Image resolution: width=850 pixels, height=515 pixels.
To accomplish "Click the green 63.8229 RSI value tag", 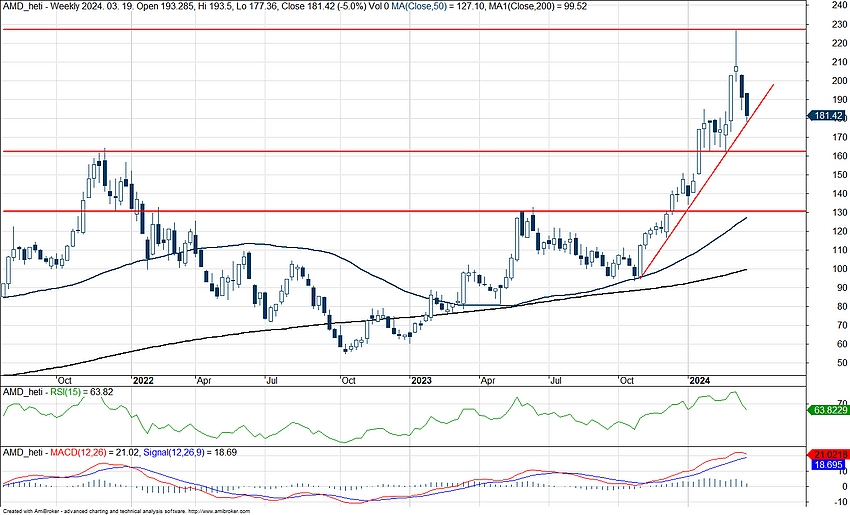I will point(828,410).
